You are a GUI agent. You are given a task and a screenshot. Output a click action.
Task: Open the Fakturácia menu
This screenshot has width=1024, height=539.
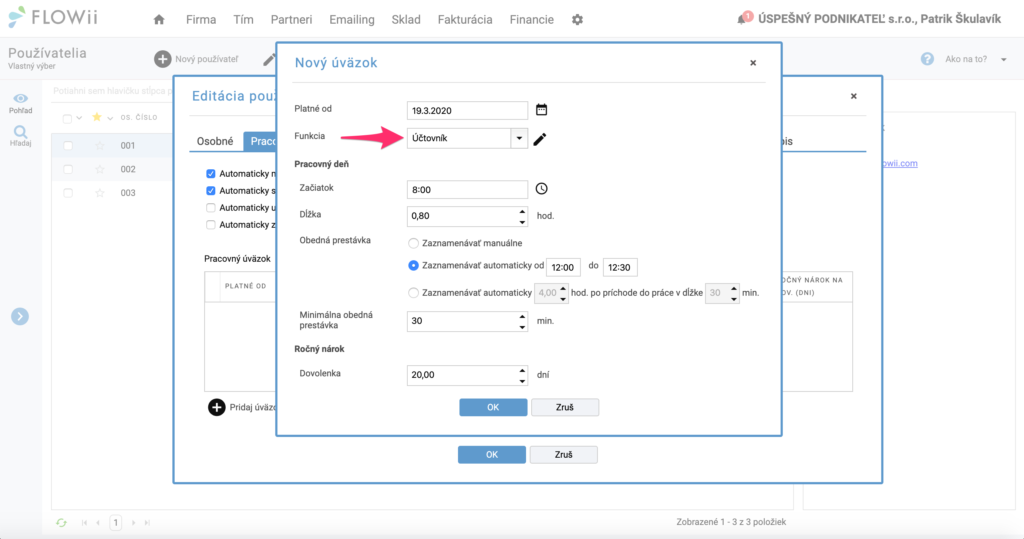[465, 20]
